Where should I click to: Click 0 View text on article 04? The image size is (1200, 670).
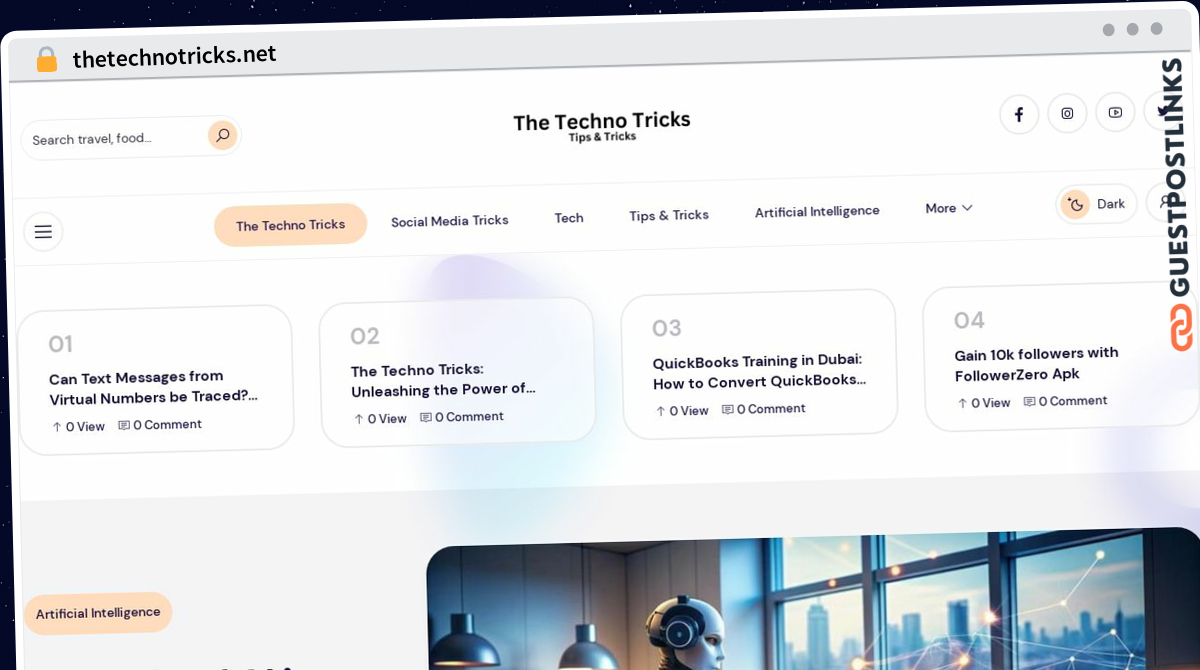coord(990,403)
